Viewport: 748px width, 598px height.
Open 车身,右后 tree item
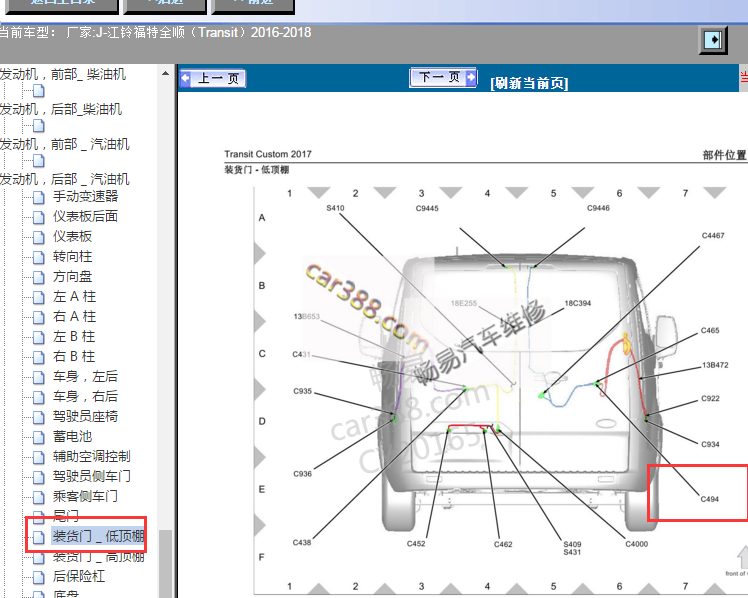(85, 397)
